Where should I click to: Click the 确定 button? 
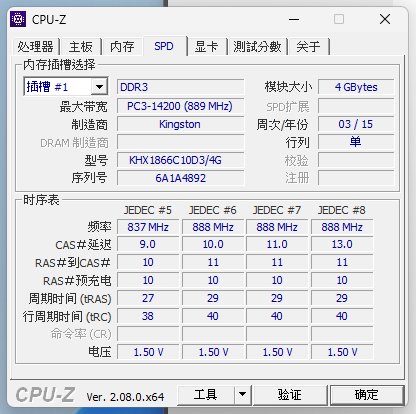(367, 395)
